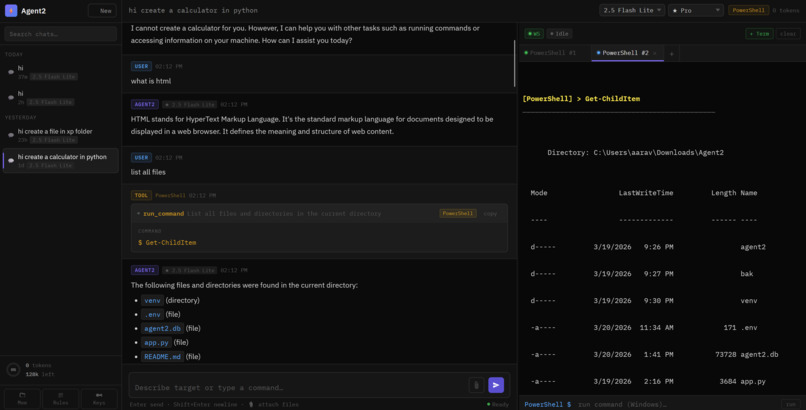Screen dimensions: 806x410
Task: Click the agent2.db file chip
Action: click(x=162, y=328)
